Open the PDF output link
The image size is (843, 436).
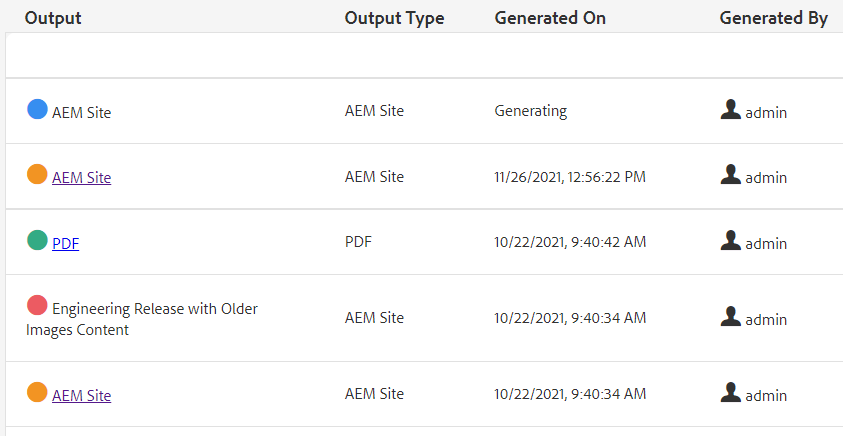pos(65,243)
